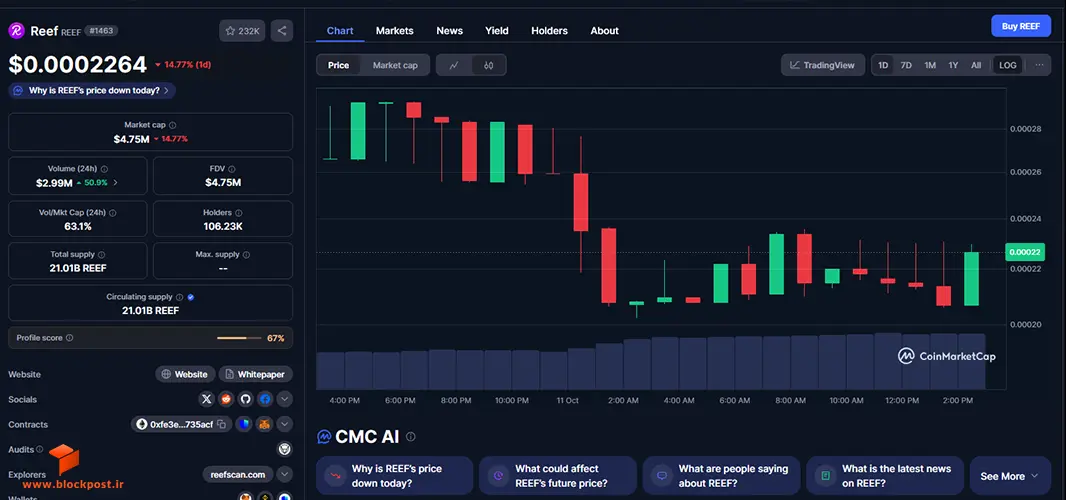Viewport: 1066px width, 500px height.
Task: Open the About tab
Action: [x=604, y=31]
